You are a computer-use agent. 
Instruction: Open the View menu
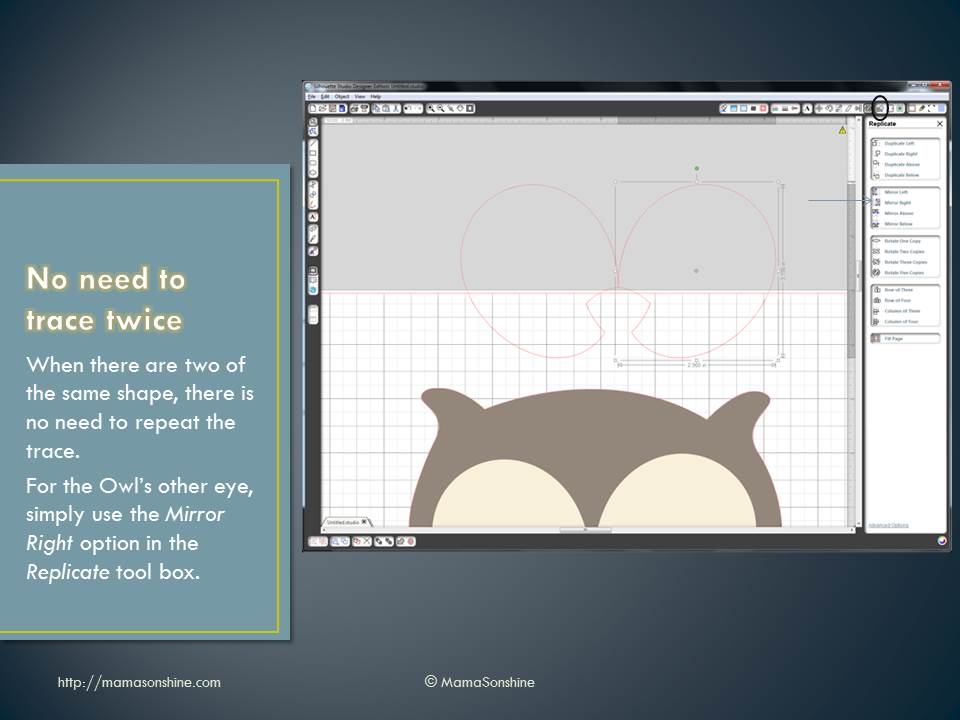[x=359, y=96]
